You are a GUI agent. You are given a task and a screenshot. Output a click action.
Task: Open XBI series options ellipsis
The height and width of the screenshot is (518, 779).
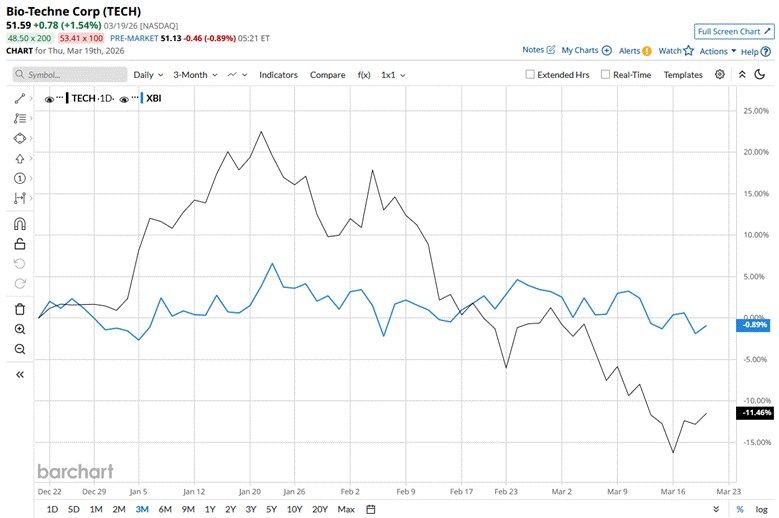pyautogui.click(x=135, y=97)
